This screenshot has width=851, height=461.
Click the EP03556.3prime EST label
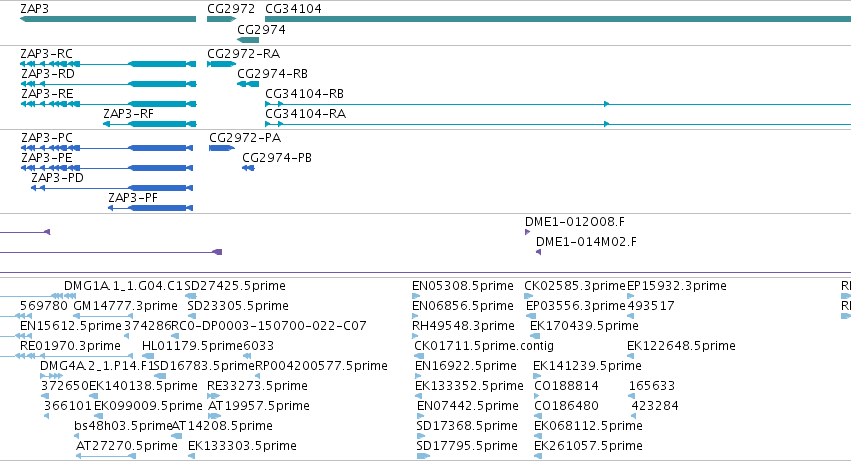[x=576, y=306]
